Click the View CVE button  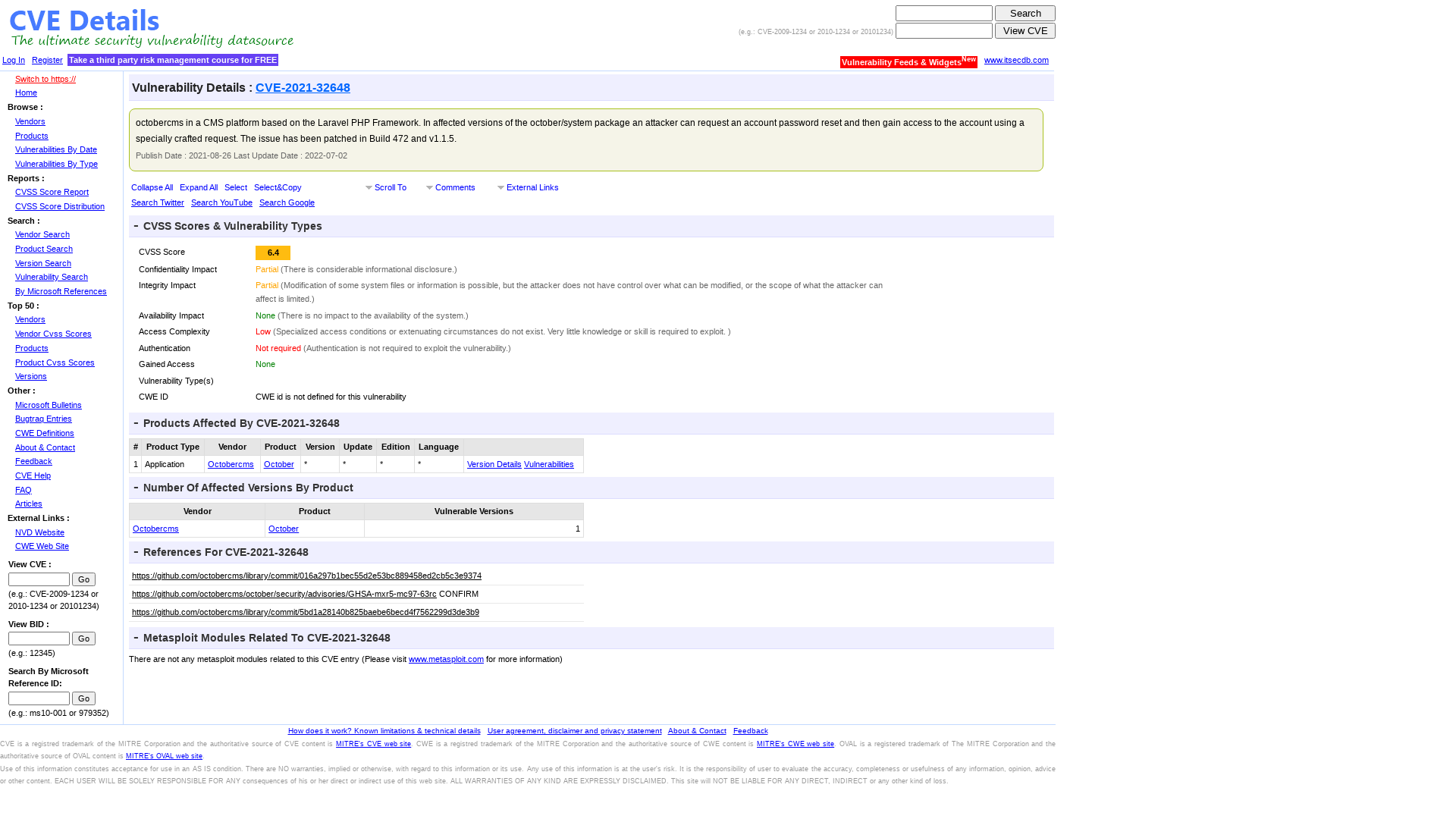(1025, 31)
